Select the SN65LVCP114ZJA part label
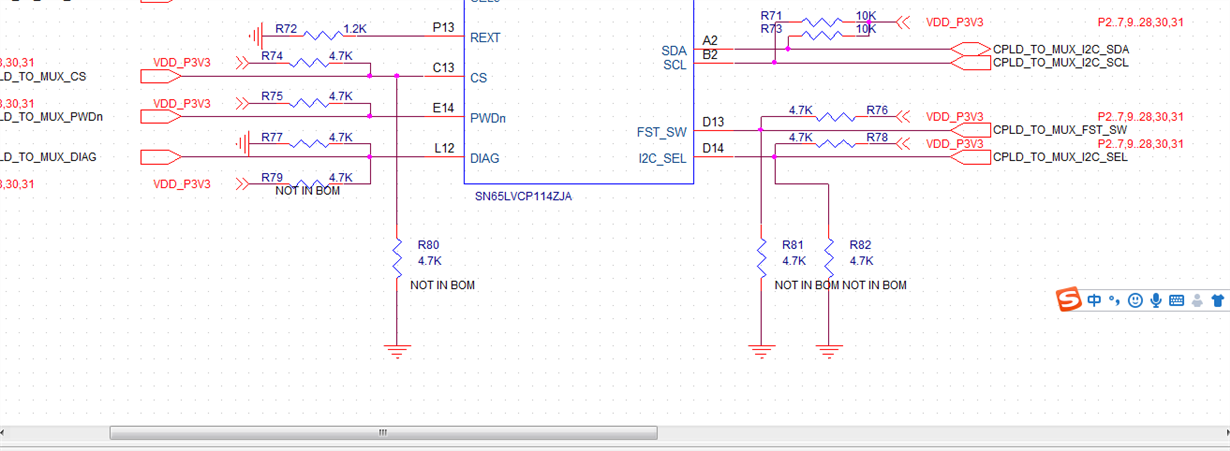This screenshot has height=451, width=1230. pyautogui.click(x=524, y=197)
